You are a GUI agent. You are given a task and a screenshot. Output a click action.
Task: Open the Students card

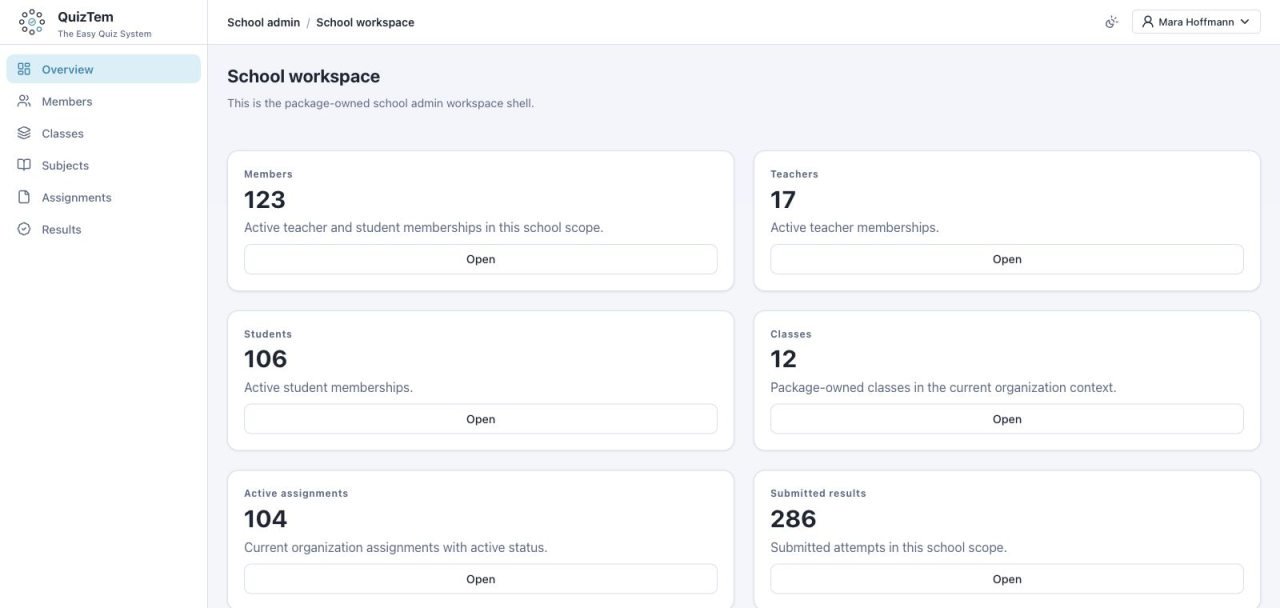(481, 419)
